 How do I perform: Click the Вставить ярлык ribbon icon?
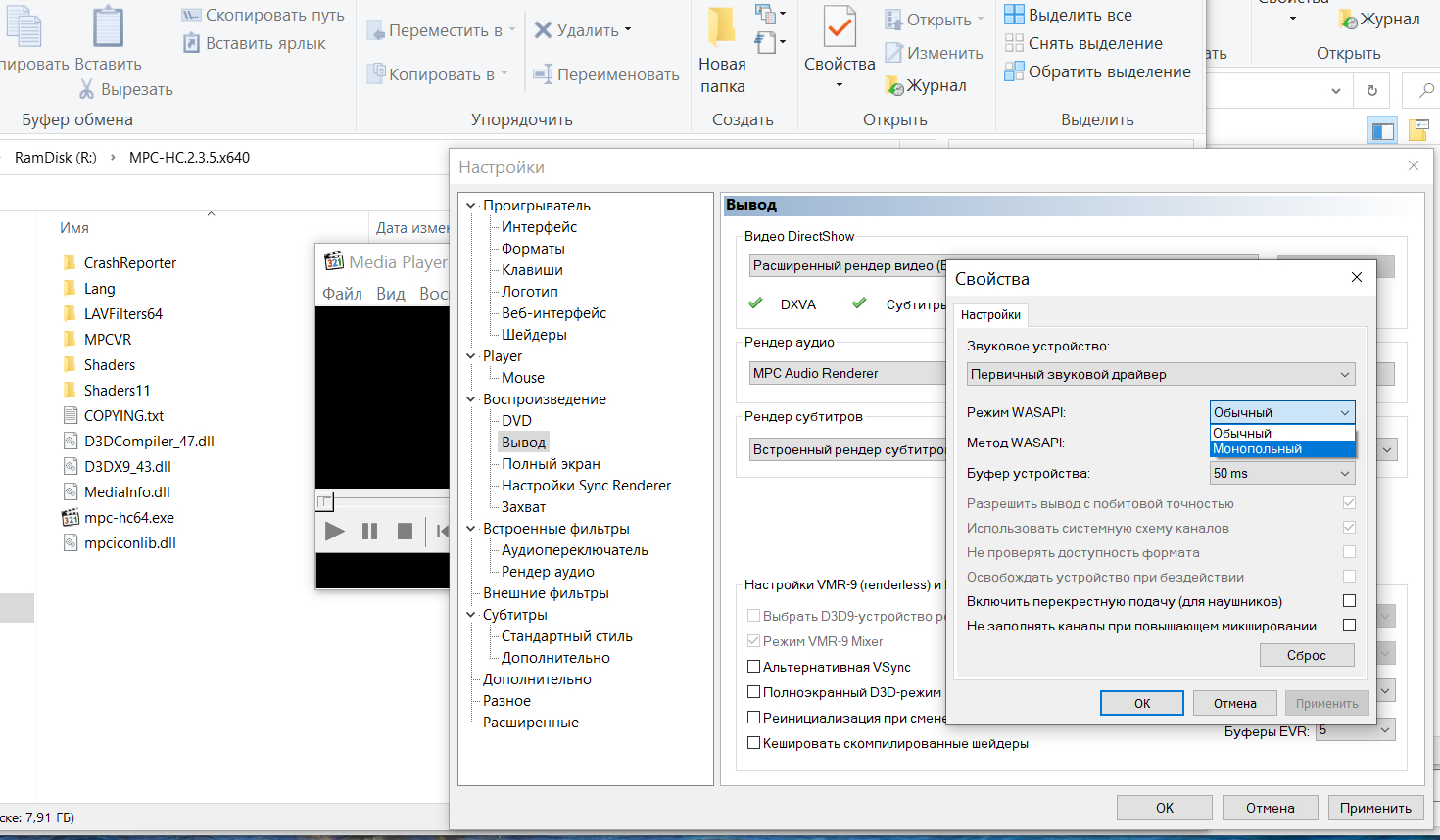tap(191, 43)
